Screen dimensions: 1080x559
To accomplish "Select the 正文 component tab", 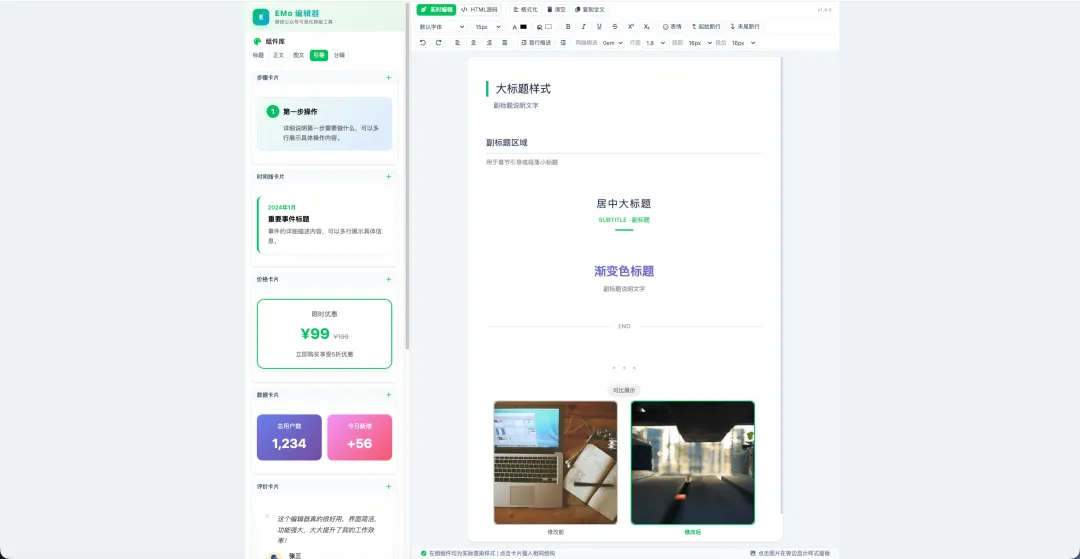I will (x=278, y=55).
